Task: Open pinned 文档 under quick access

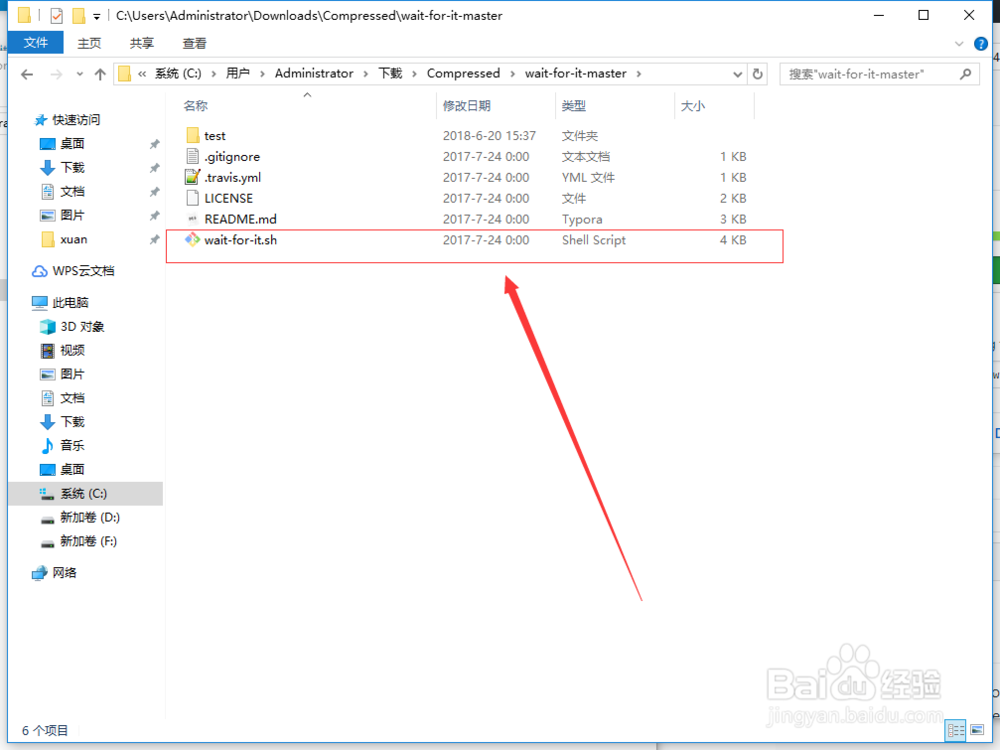Action: (72, 191)
